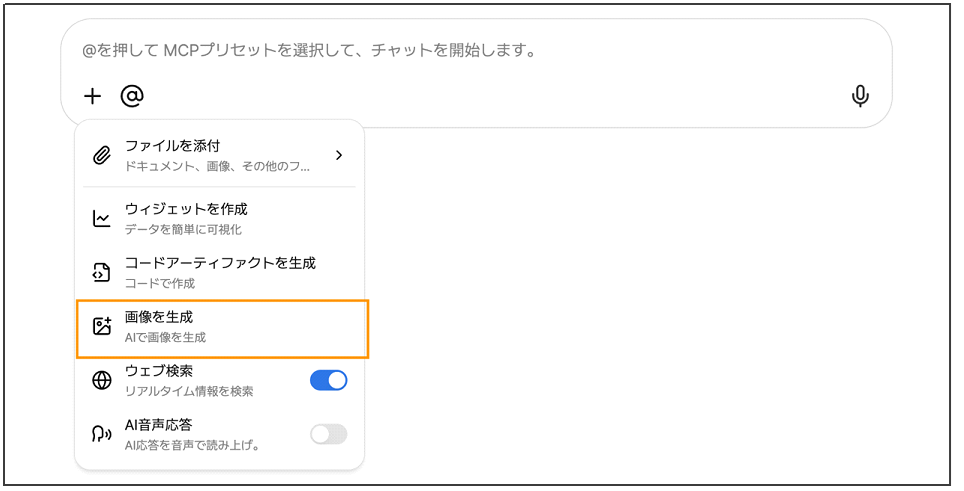Click the microphone icon in the chat box
The height and width of the screenshot is (491, 964).
859,96
